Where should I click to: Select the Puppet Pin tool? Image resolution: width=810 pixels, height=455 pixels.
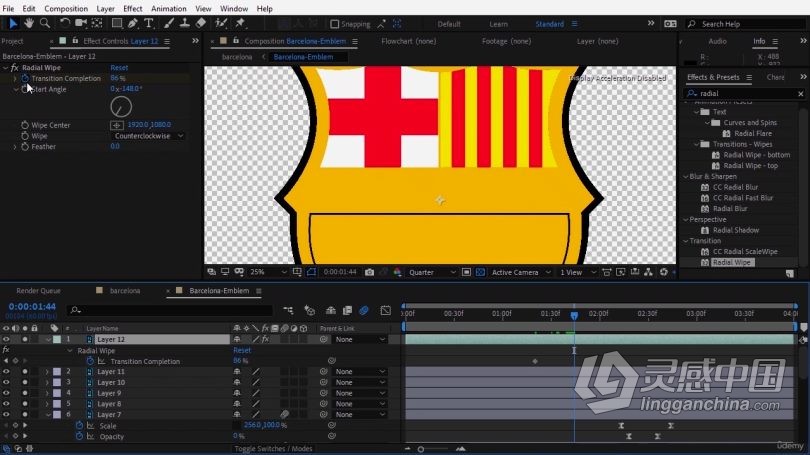(x=240, y=23)
